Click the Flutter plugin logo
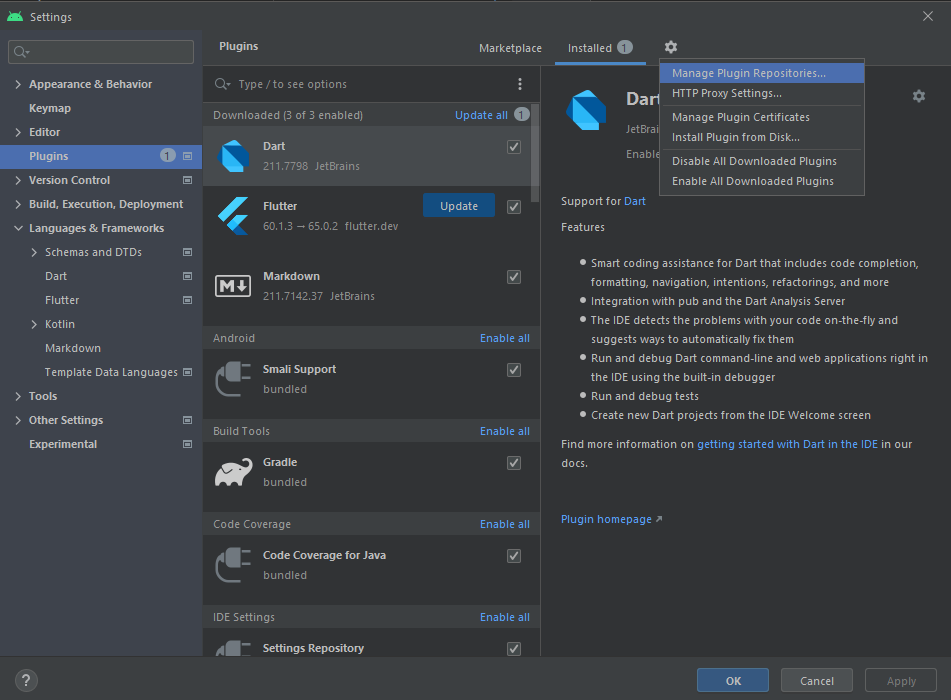Screen dimensions: 951x700 [234, 216]
